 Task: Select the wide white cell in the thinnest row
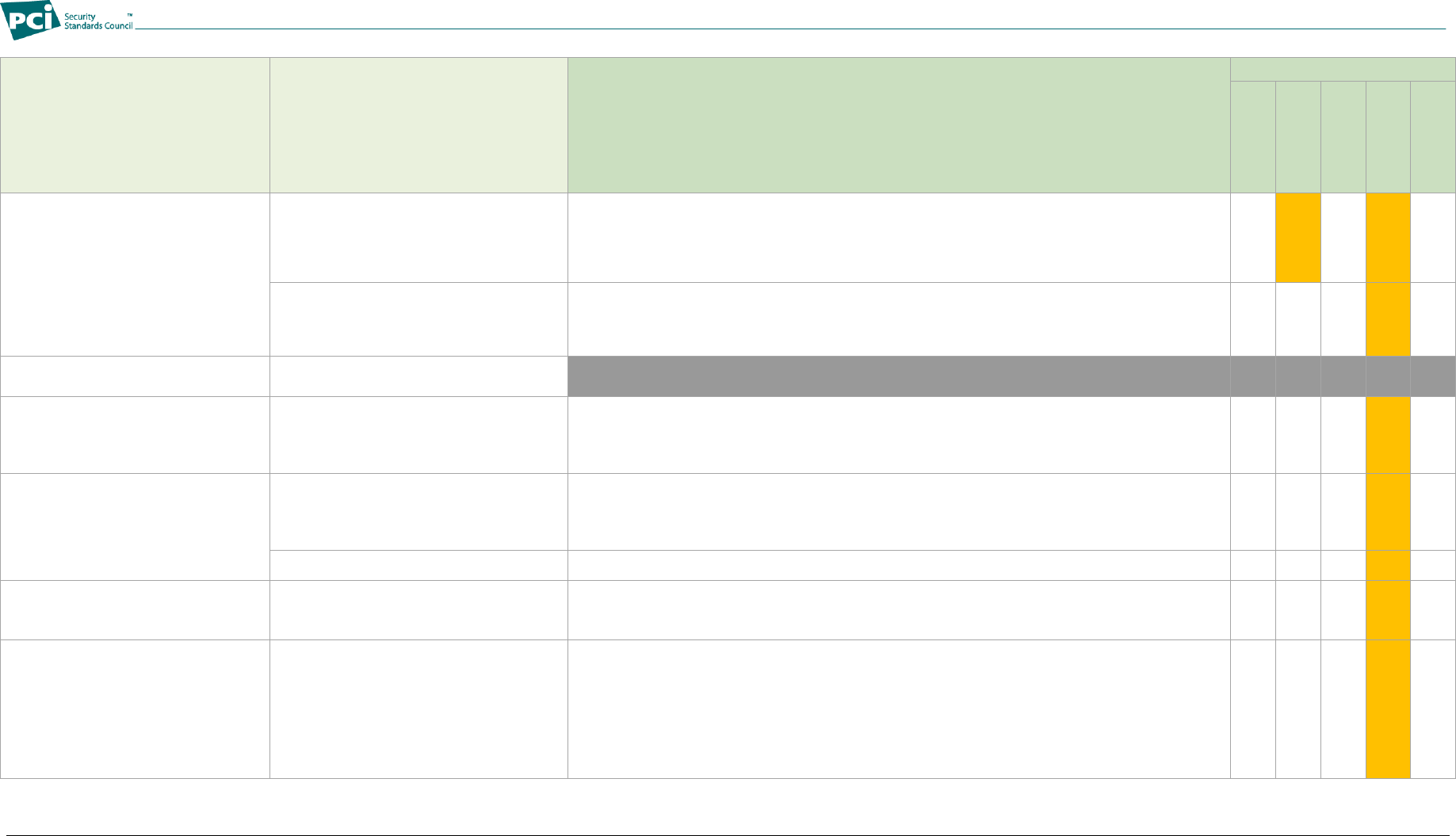[x=899, y=565]
